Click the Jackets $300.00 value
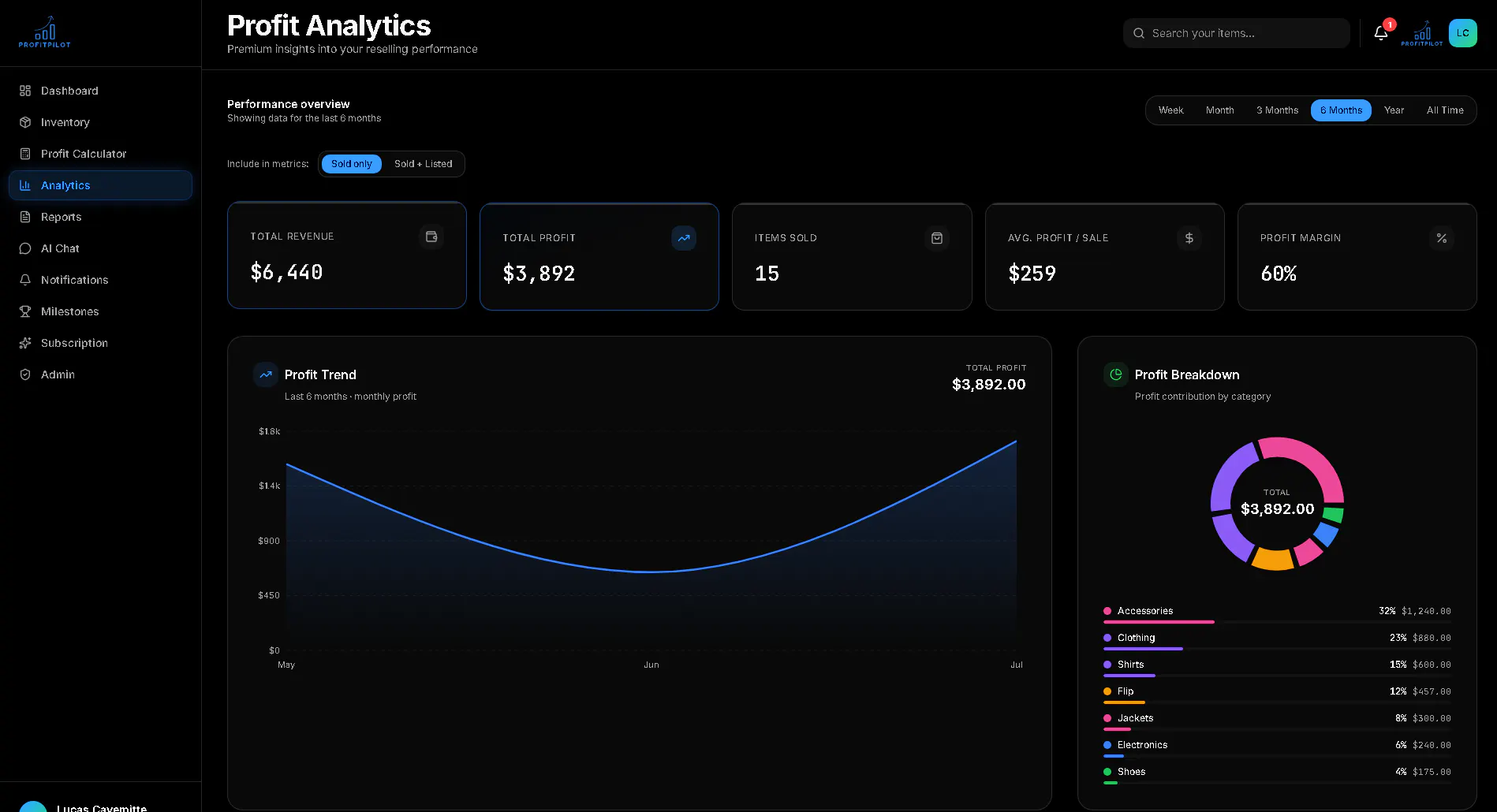This screenshot has width=1497, height=812. coord(1432,718)
